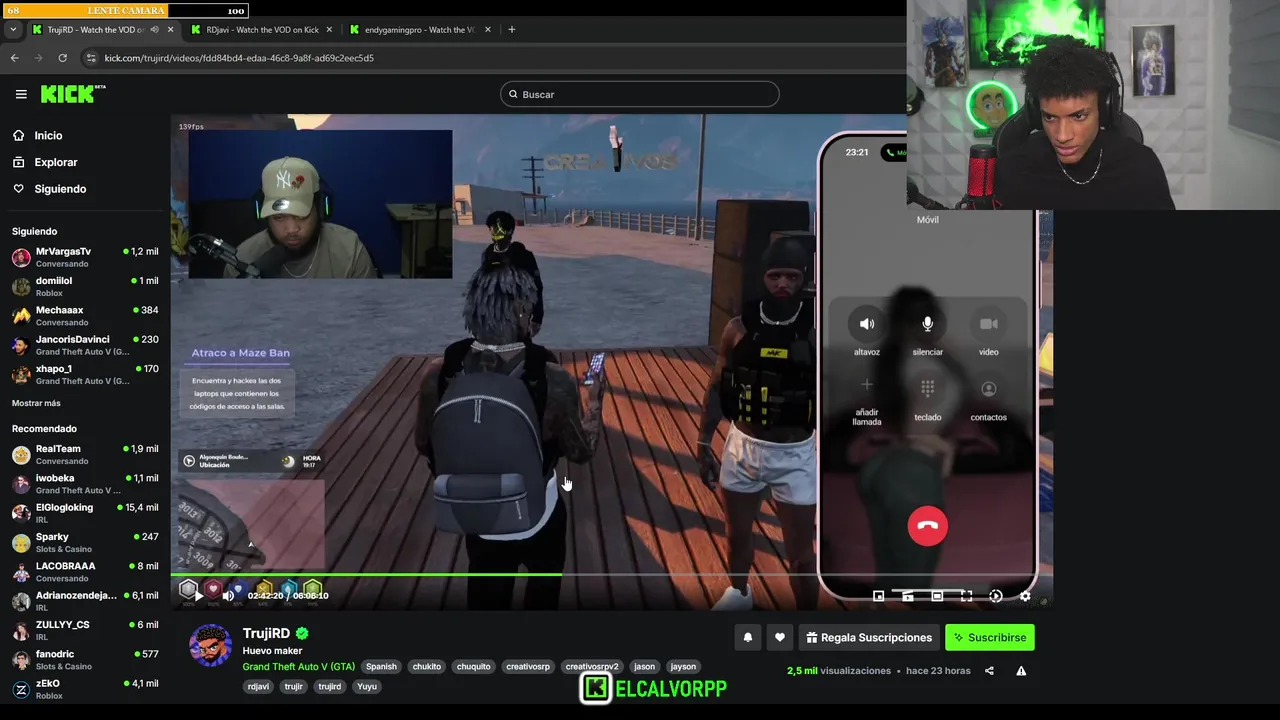Image resolution: width=1280 pixels, height=720 pixels.
Task: Select the jason tag
Action: 644,667
